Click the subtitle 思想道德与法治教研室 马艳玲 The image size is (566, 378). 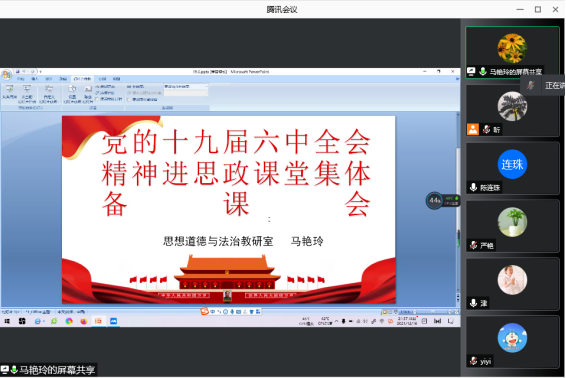[243, 241]
